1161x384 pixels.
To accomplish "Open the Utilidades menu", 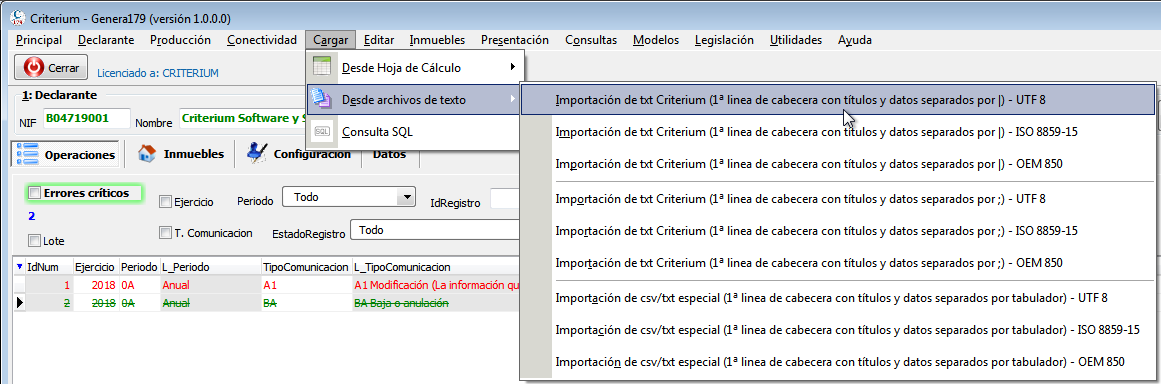I will (x=796, y=40).
